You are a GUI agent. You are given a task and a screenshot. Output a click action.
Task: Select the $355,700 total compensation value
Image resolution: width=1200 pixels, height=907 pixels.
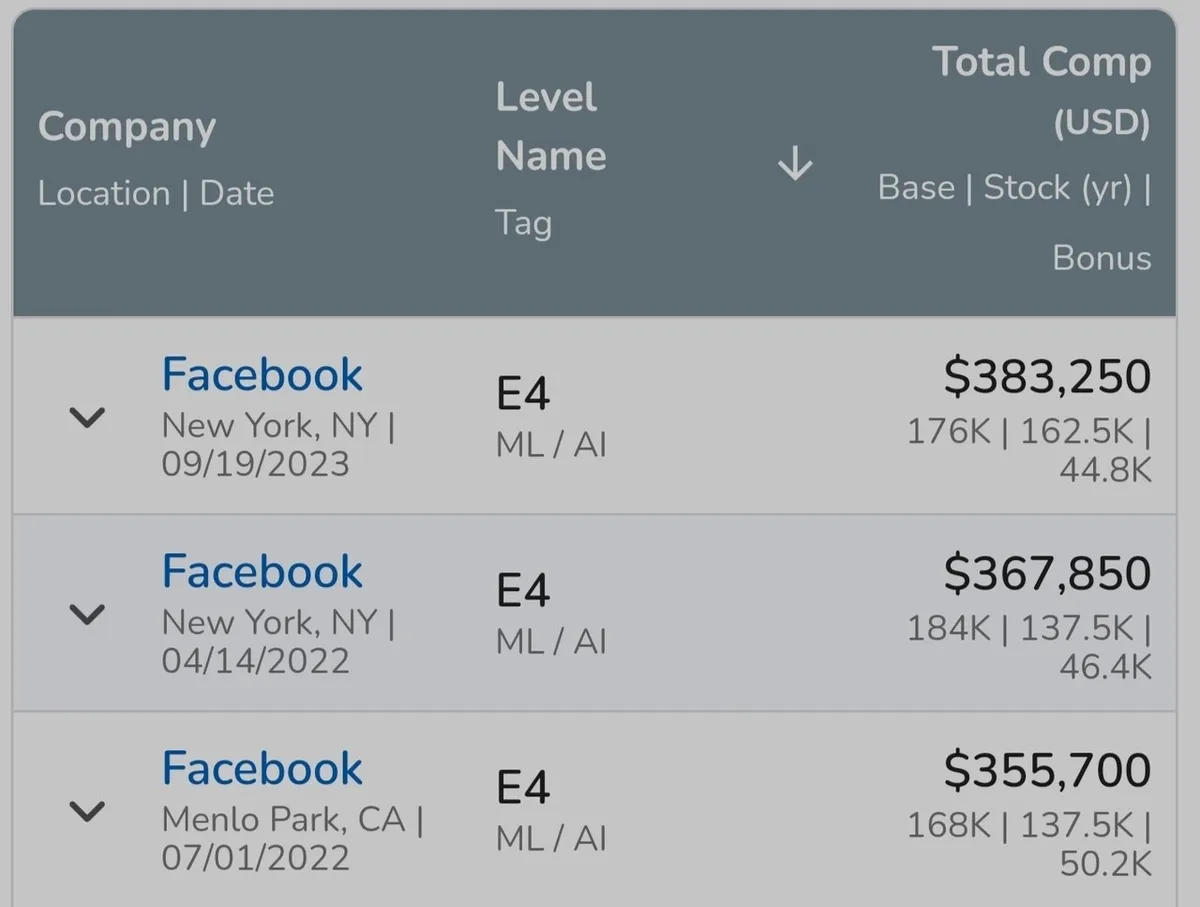tap(1047, 770)
